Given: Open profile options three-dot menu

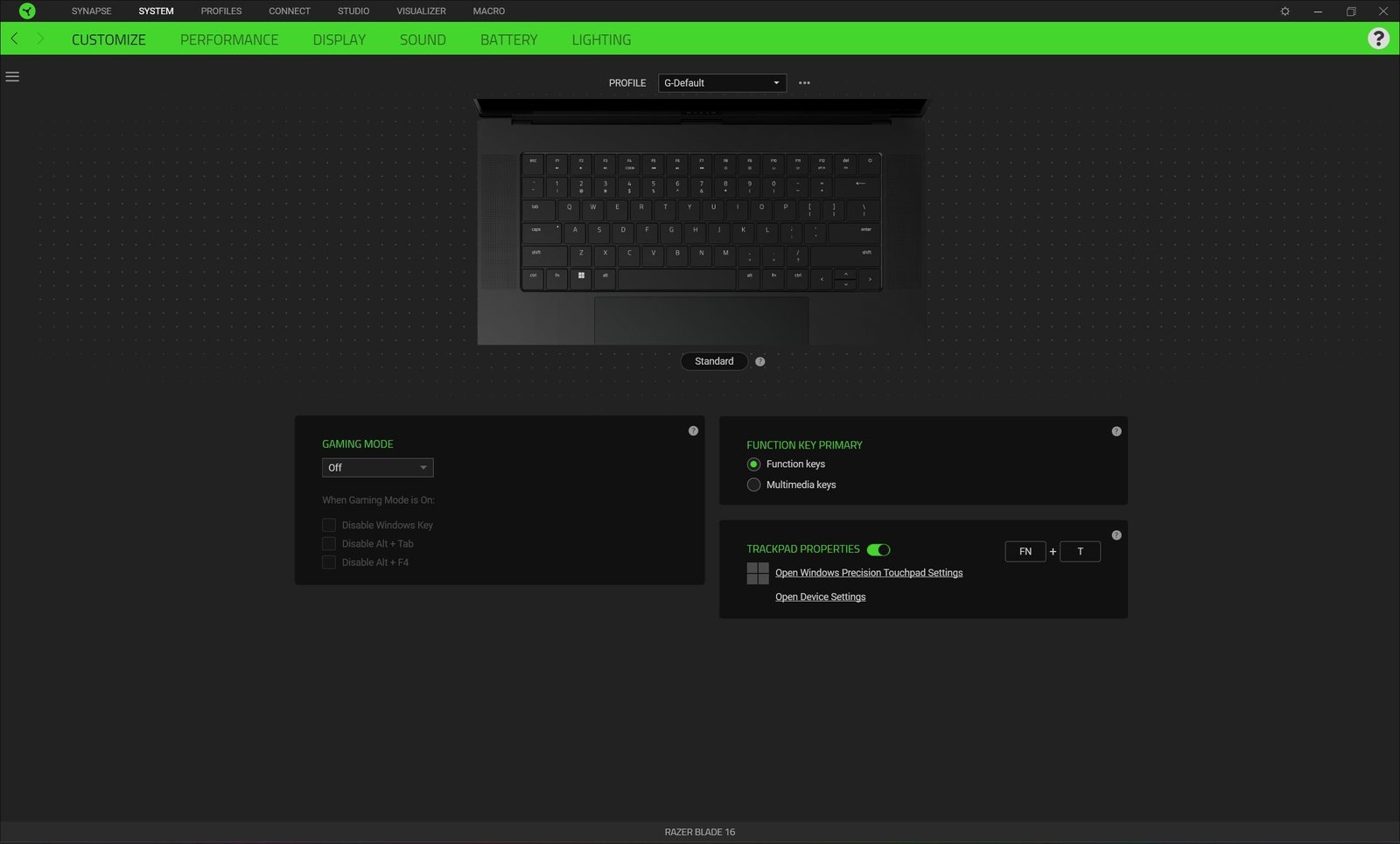Looking at the screenshot, I should pos(804,83).
